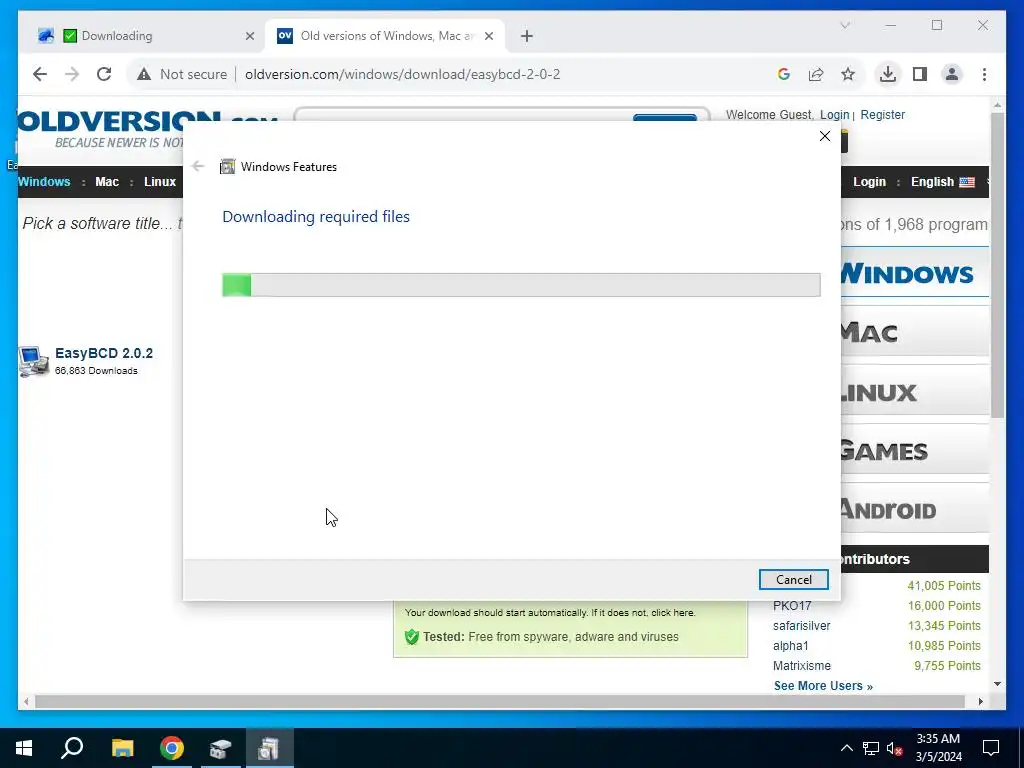
Task: Close the Downloading tab
Action: pos(249,37)
